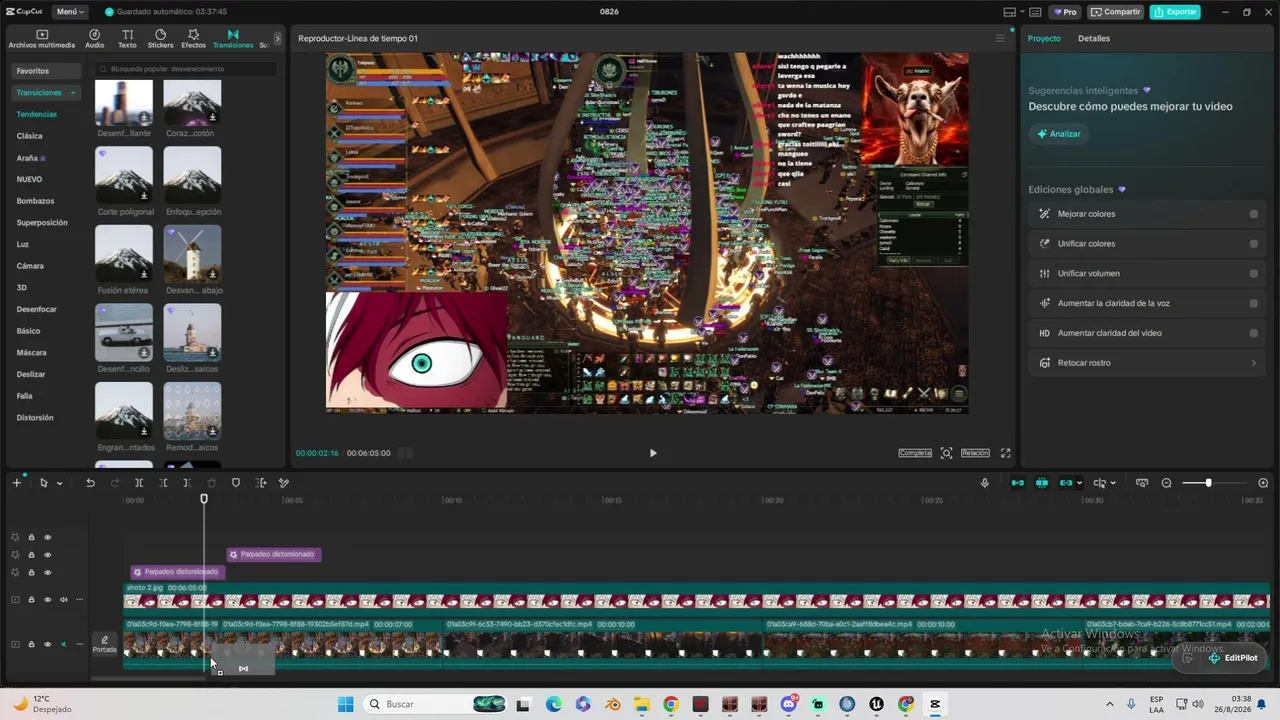
Task: Click the Analizar button
Action: (1059, 134)
